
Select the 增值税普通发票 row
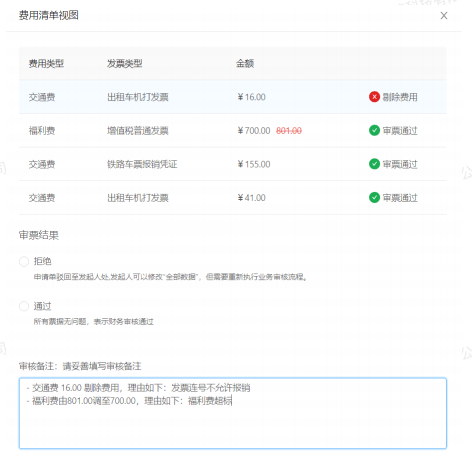(233, 131)
